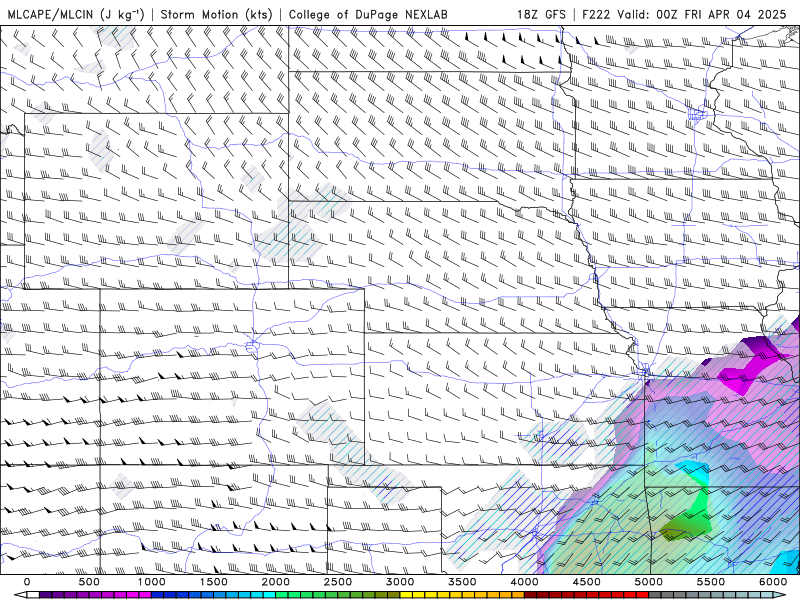Pick the first dark red swatch under 4000
The width and height of the screenshot is (800, 600).
[x=531, y=595]
